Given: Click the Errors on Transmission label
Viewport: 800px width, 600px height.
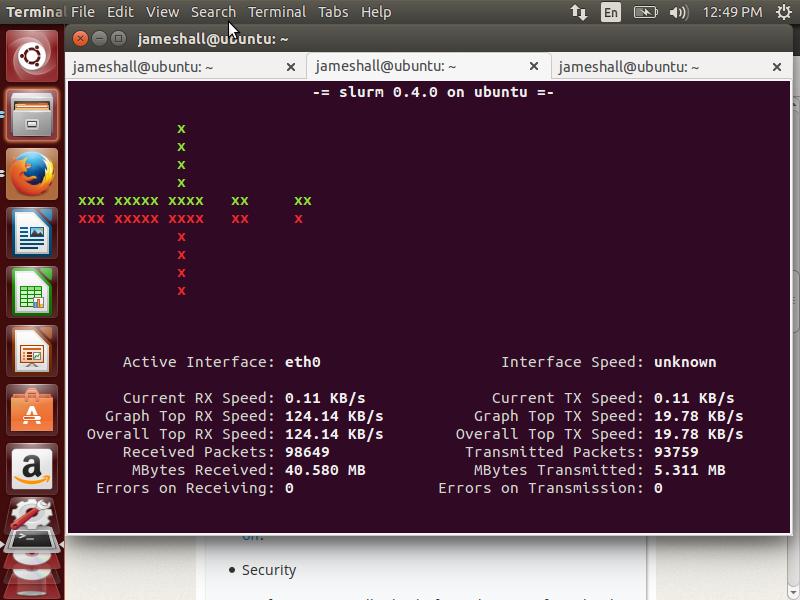Looking at the screenshot, I should [541, 488].
